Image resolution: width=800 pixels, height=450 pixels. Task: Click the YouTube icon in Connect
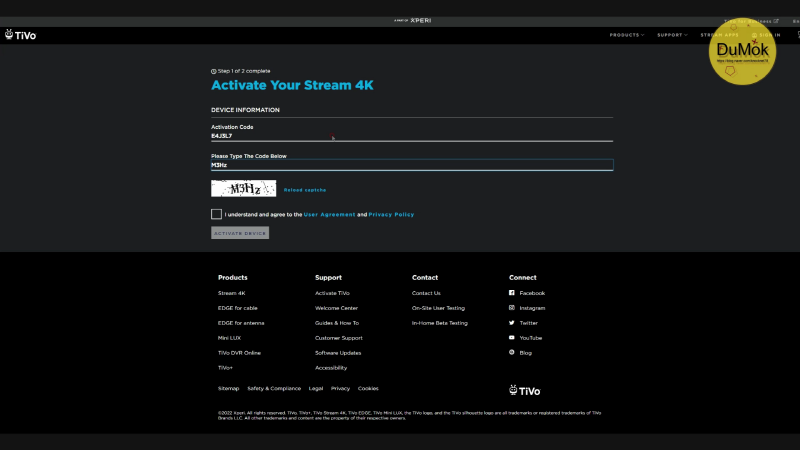(x=512, y=337)
